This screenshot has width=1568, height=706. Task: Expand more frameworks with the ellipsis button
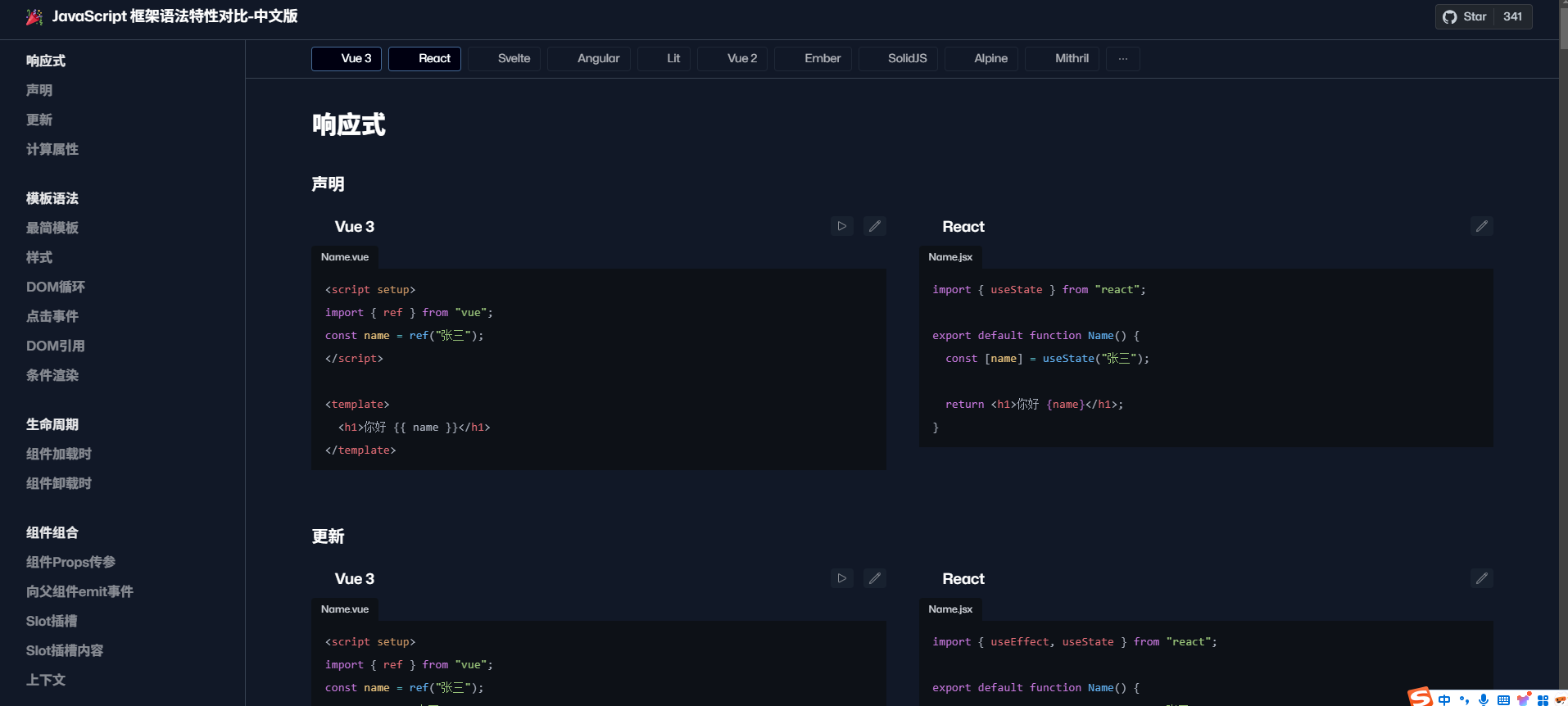tap(1123, 59)
